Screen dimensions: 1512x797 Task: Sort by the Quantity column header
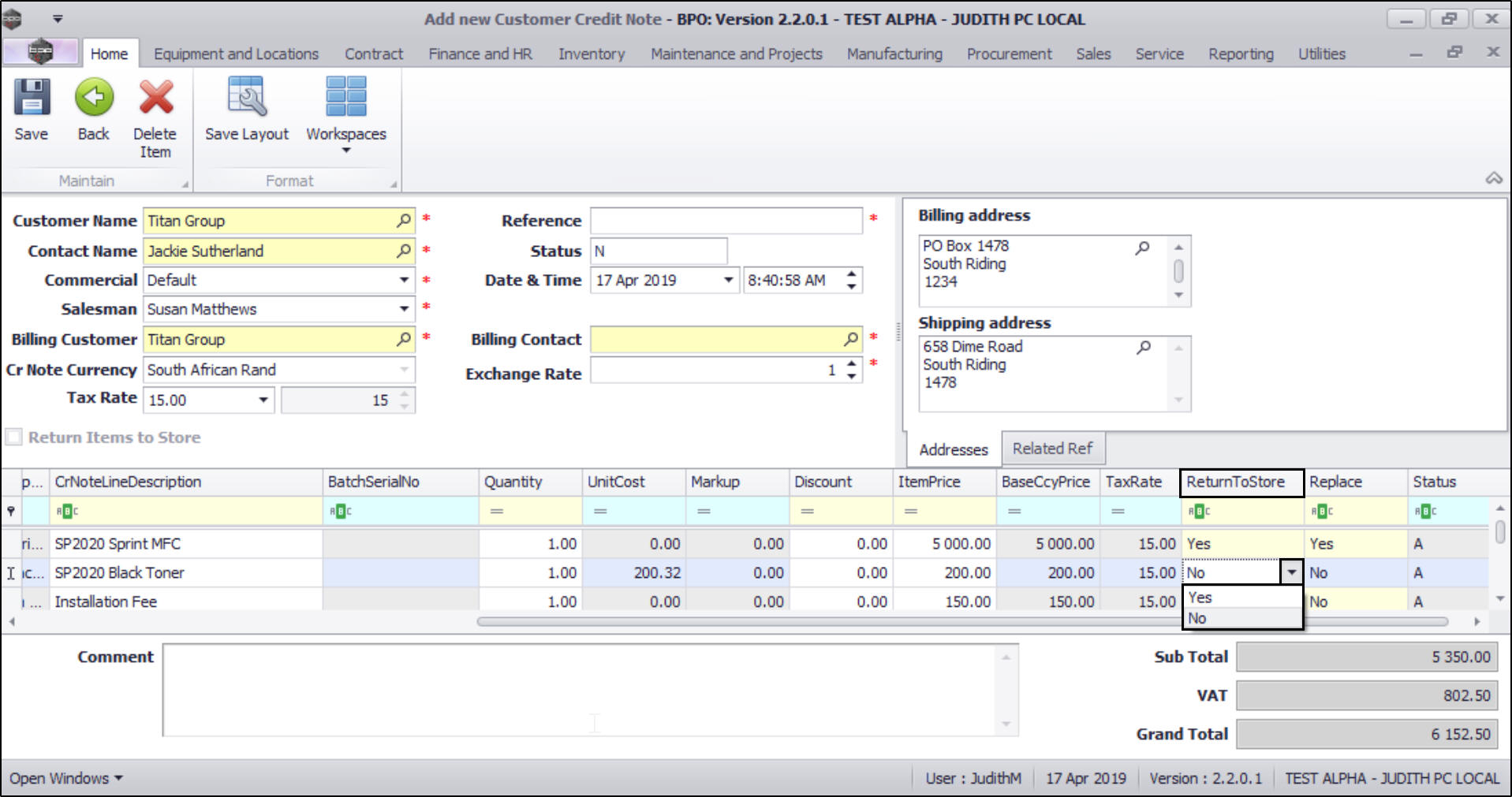click(513, 482)
